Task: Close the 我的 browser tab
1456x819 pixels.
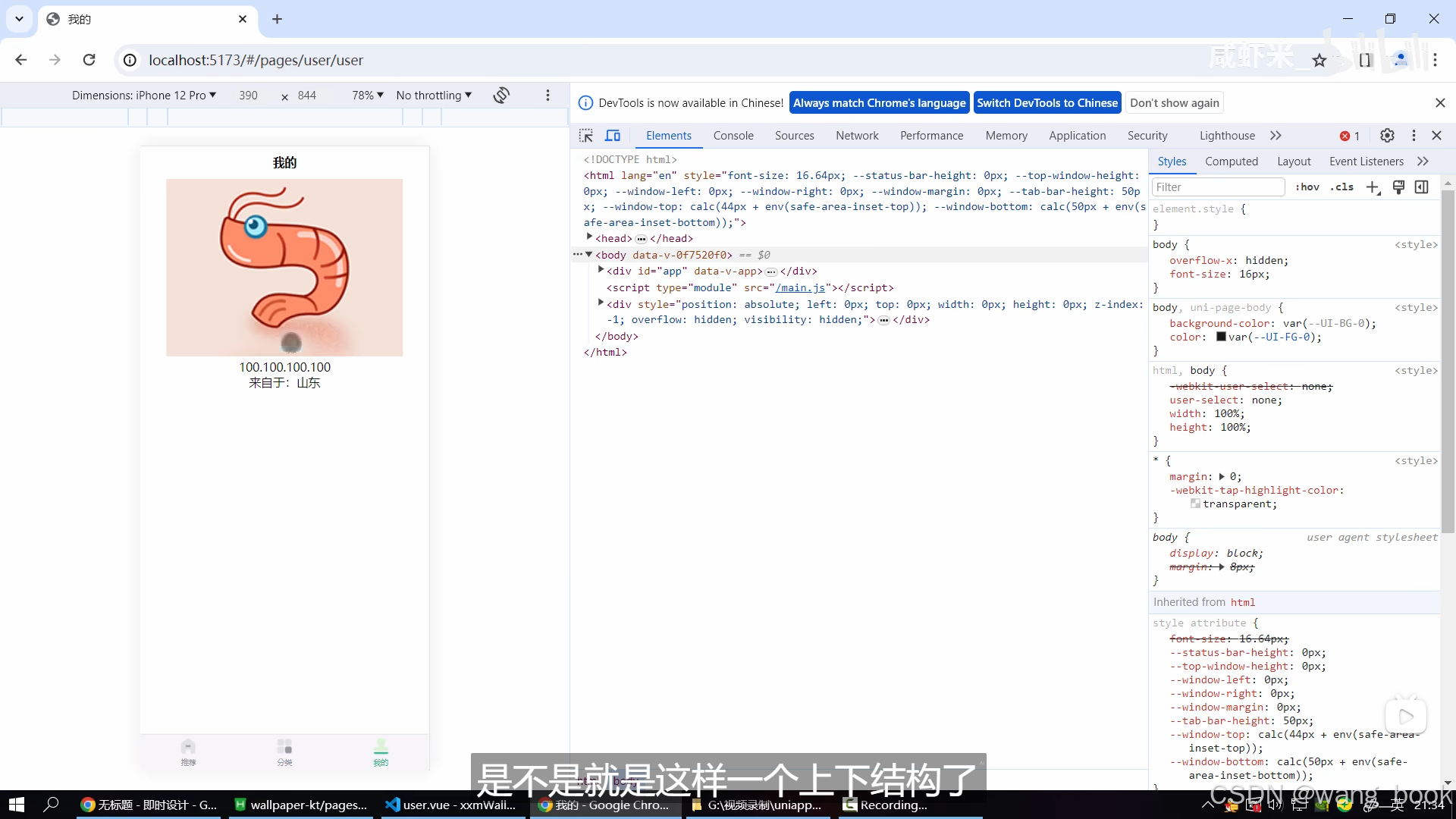Action: coord(243,19)
